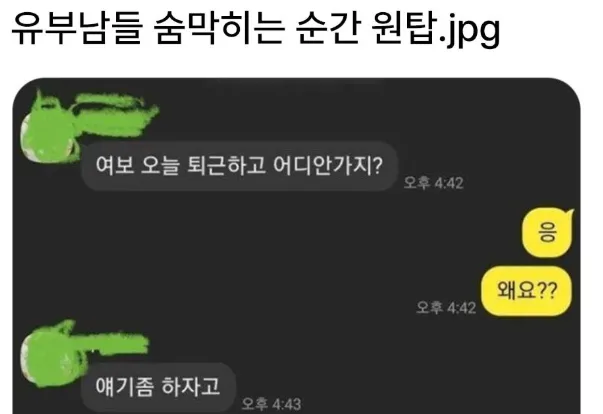Click the question mark ending the first message

pyautogui.click(x=377, y=166)
